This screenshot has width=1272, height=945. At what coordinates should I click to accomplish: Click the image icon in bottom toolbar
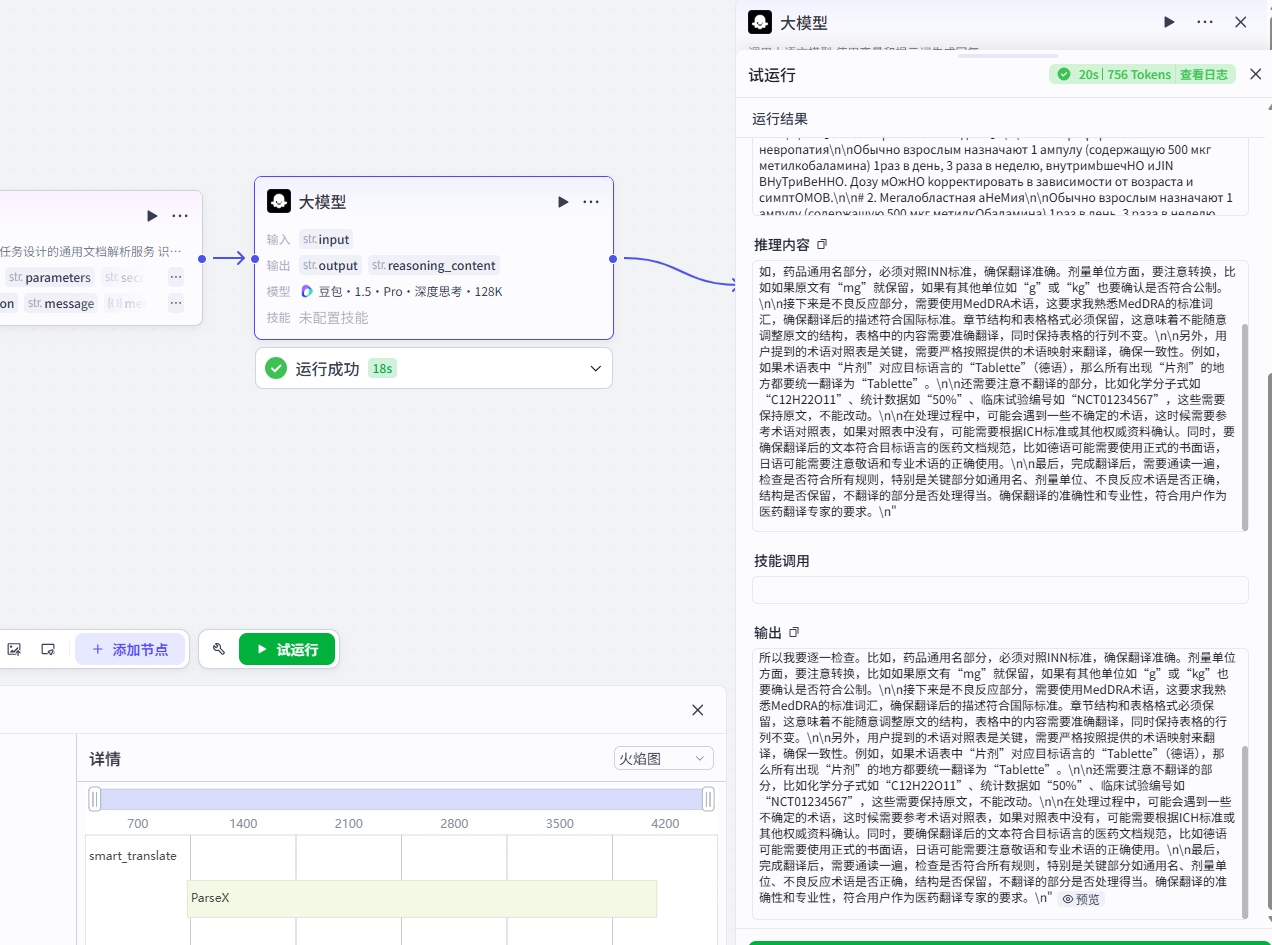(14, 649)
